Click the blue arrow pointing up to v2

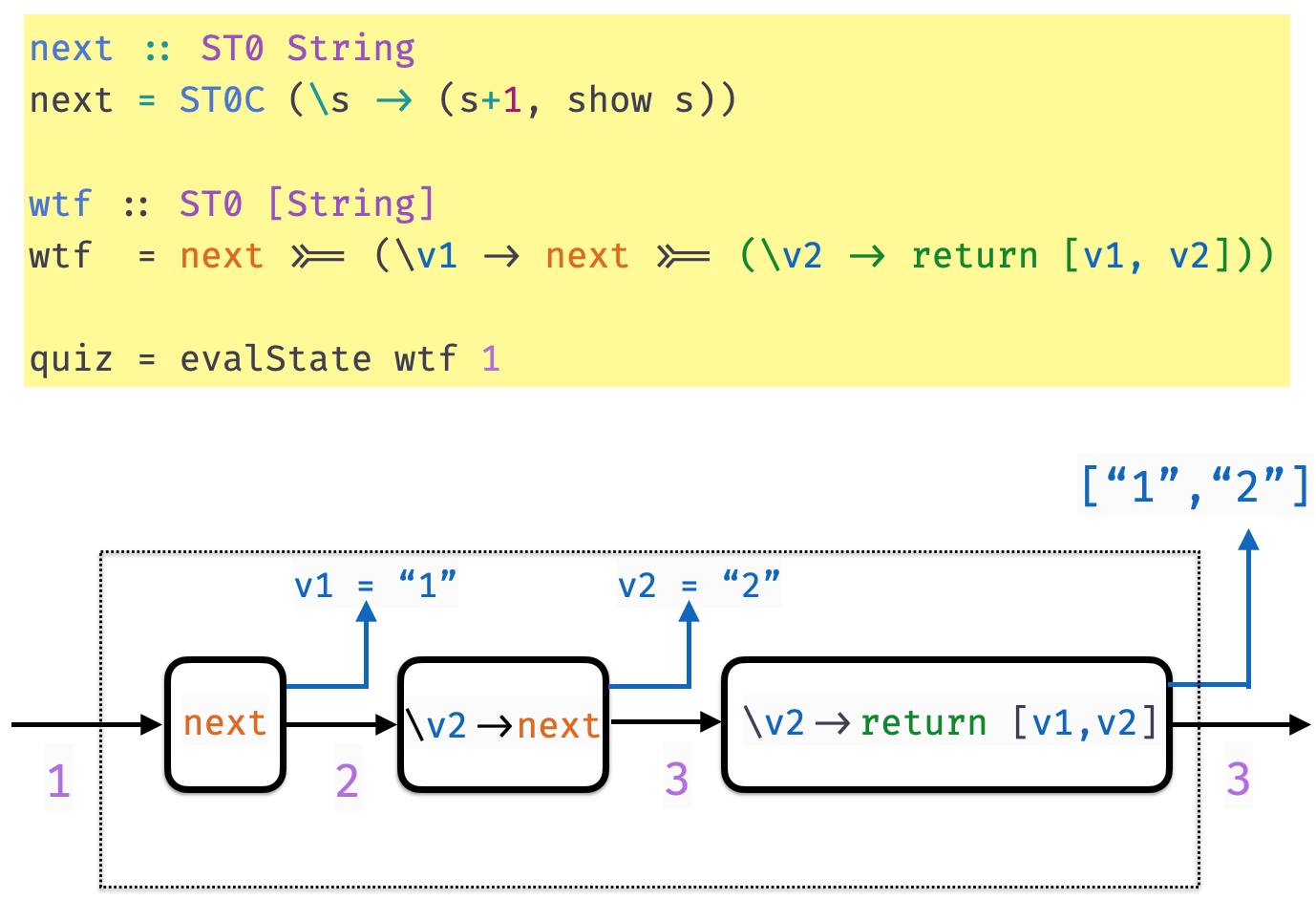click(690, 613)
